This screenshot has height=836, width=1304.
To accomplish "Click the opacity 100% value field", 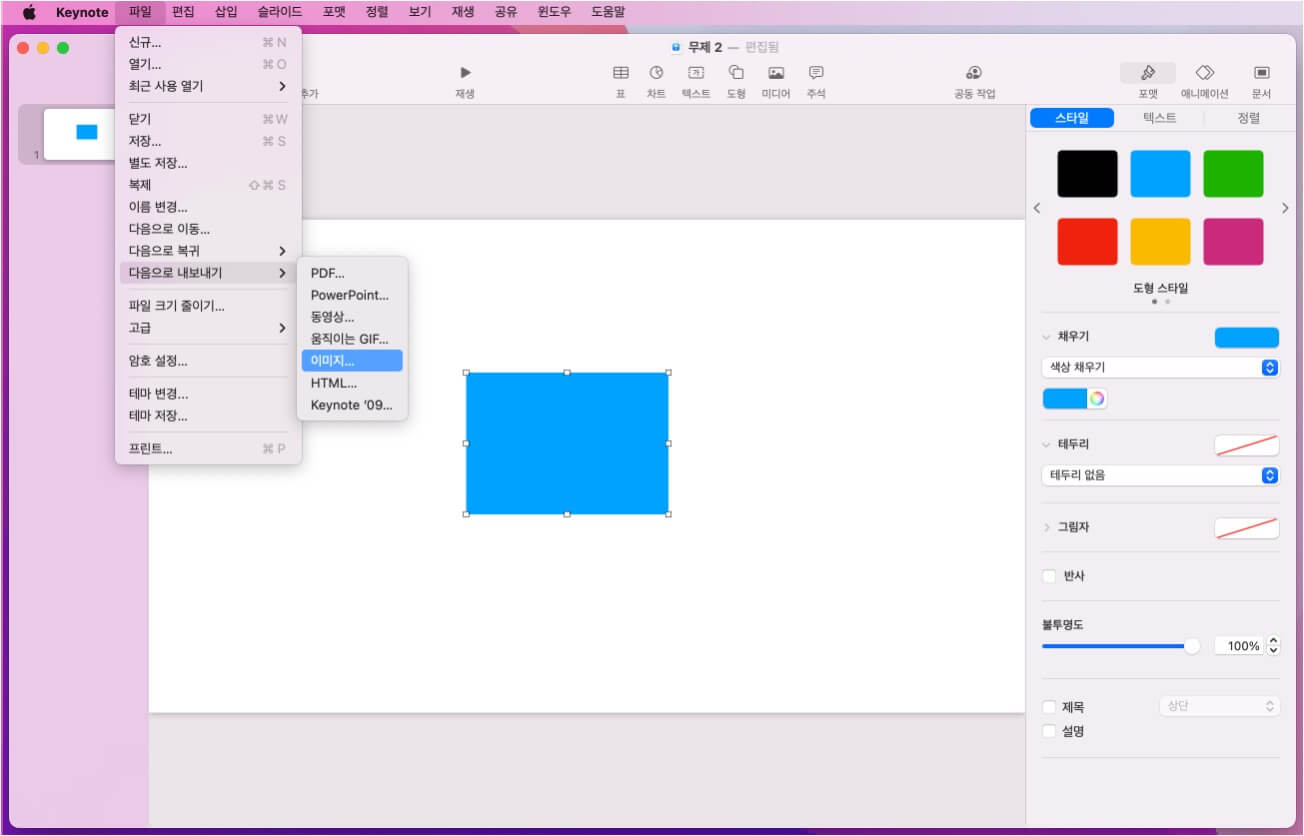I will (1239, 646).
